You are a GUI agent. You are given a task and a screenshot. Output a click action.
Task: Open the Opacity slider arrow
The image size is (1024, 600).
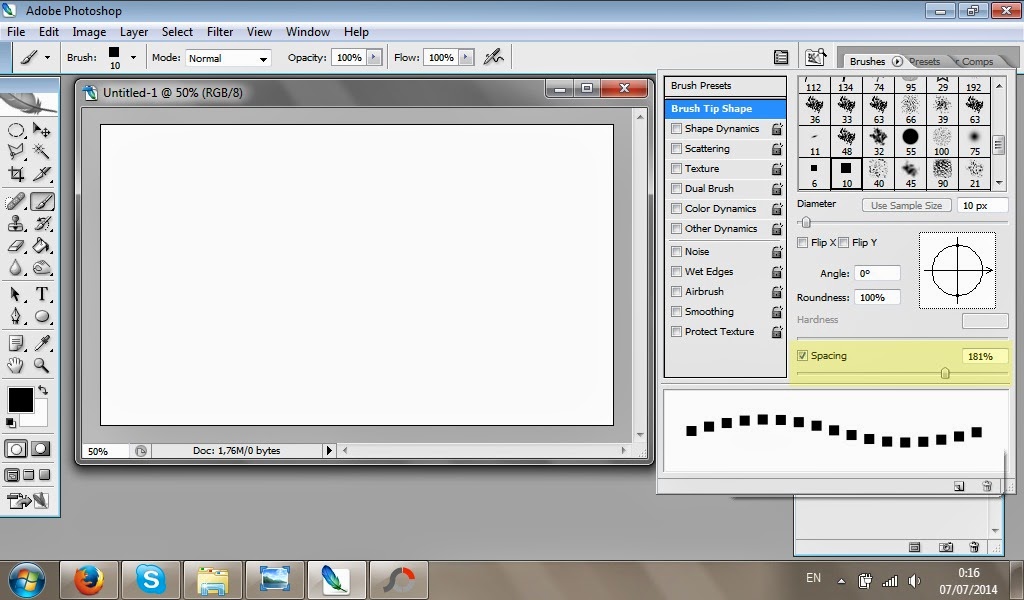pyautogui.click(x=374, y=57)
